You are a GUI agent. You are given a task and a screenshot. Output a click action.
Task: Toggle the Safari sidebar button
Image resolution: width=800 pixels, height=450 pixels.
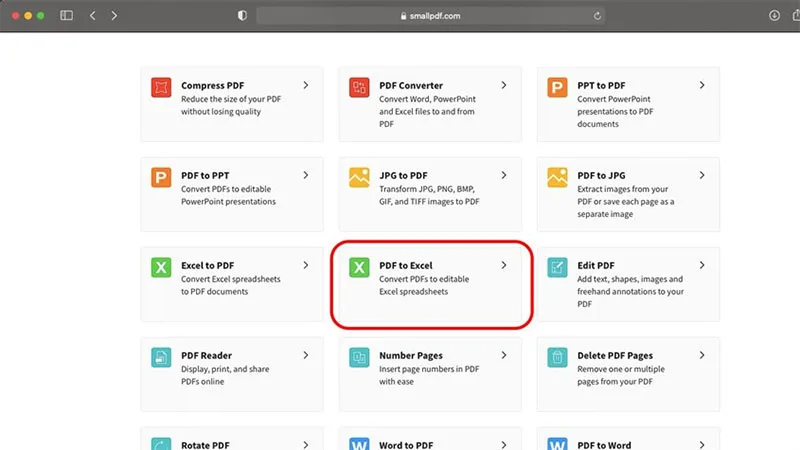pos(66,15)
